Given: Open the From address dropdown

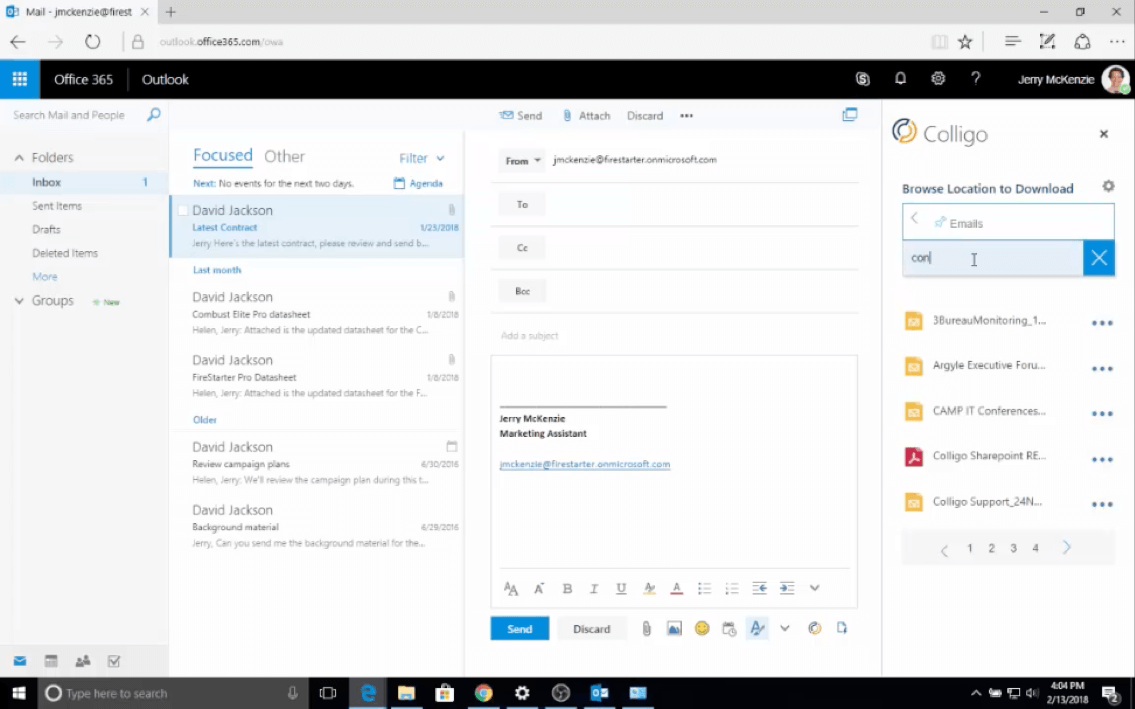Looking at the screenshot, I should coord(522,161).
